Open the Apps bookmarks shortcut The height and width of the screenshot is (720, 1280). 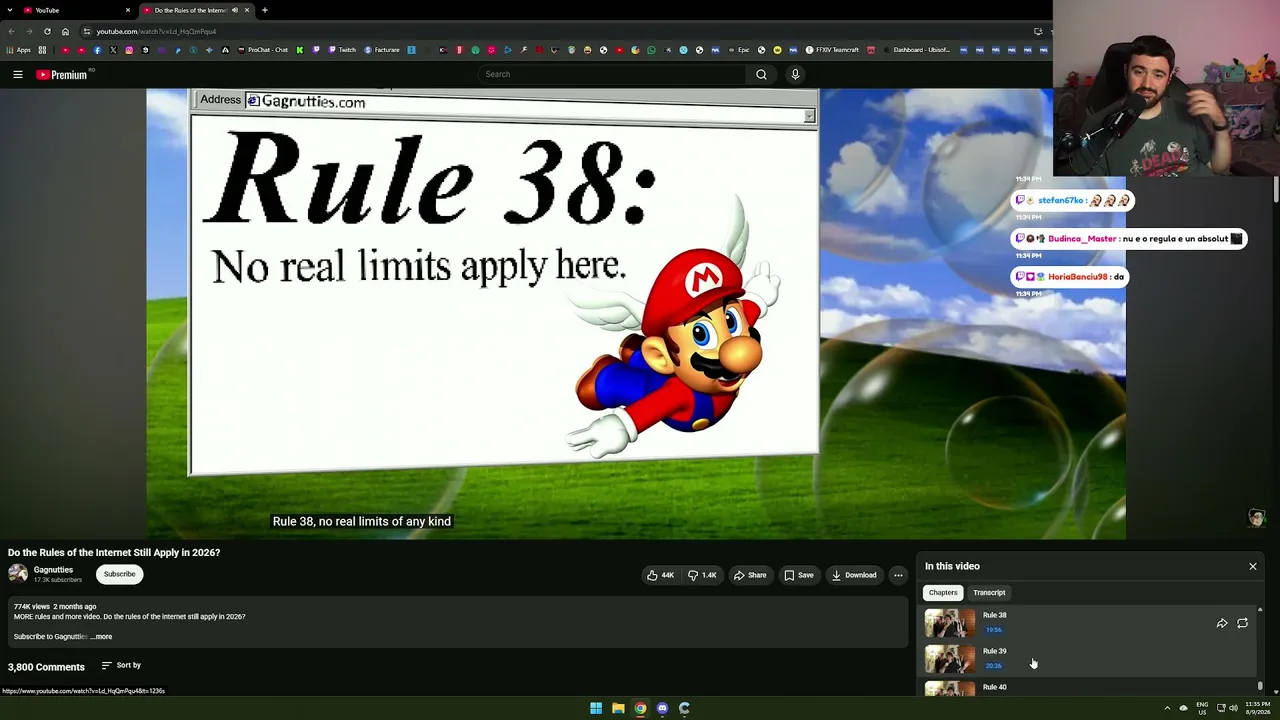[x=19, y=50]
